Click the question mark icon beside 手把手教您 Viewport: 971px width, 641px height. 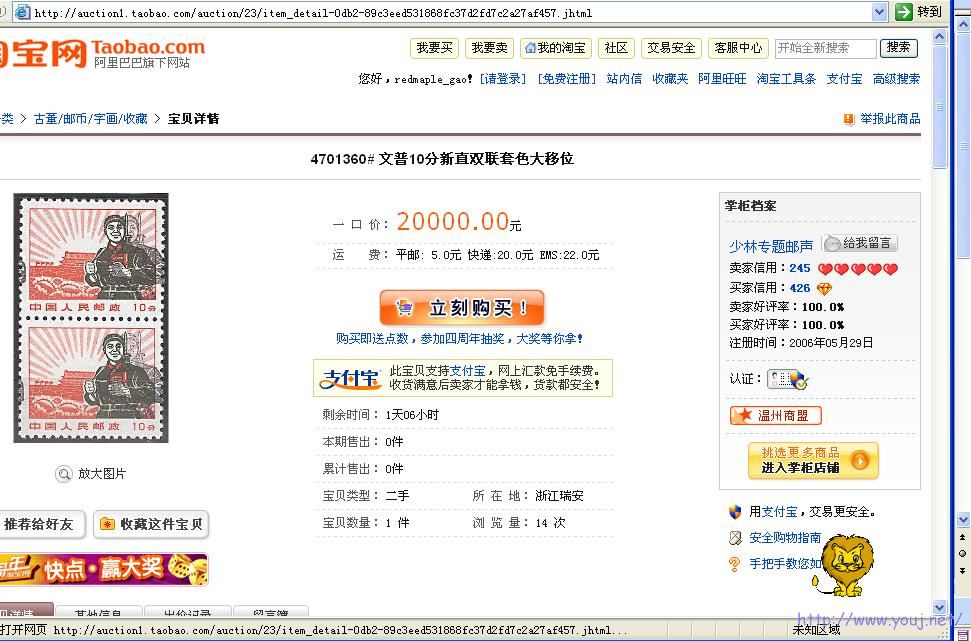(x=734, y=563)
